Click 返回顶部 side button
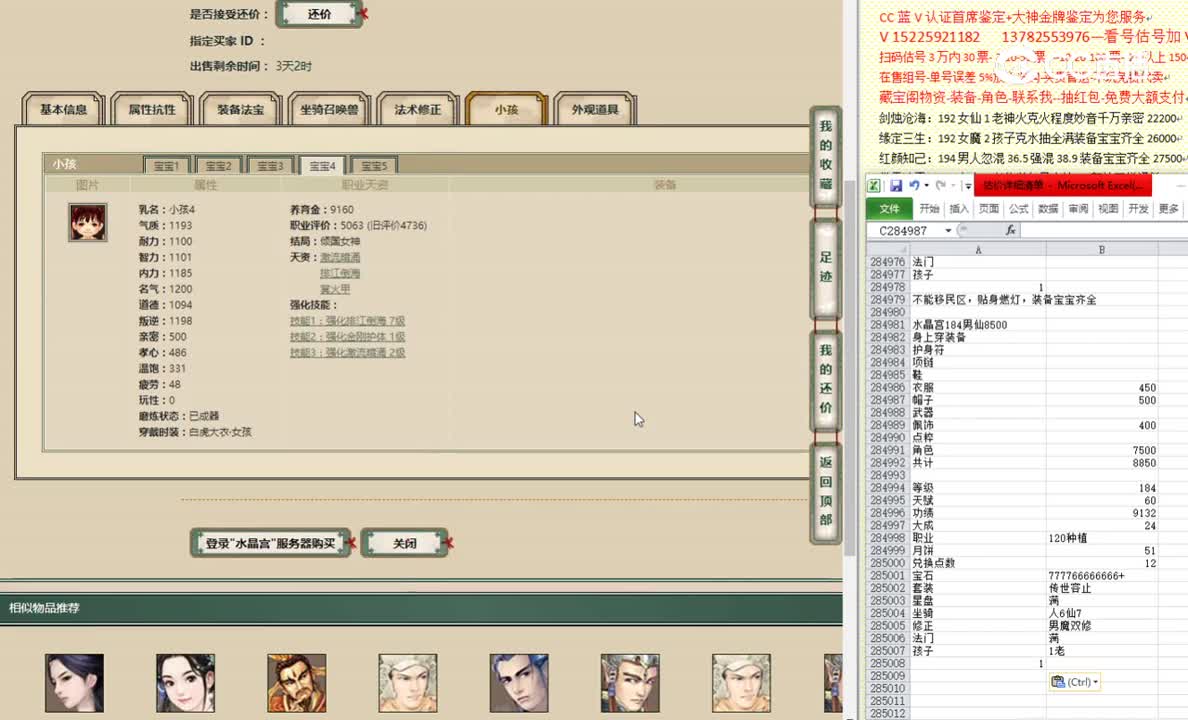The width and height of the screenshot is (1188, 720). pyautogui.click(x=826, y=491)
